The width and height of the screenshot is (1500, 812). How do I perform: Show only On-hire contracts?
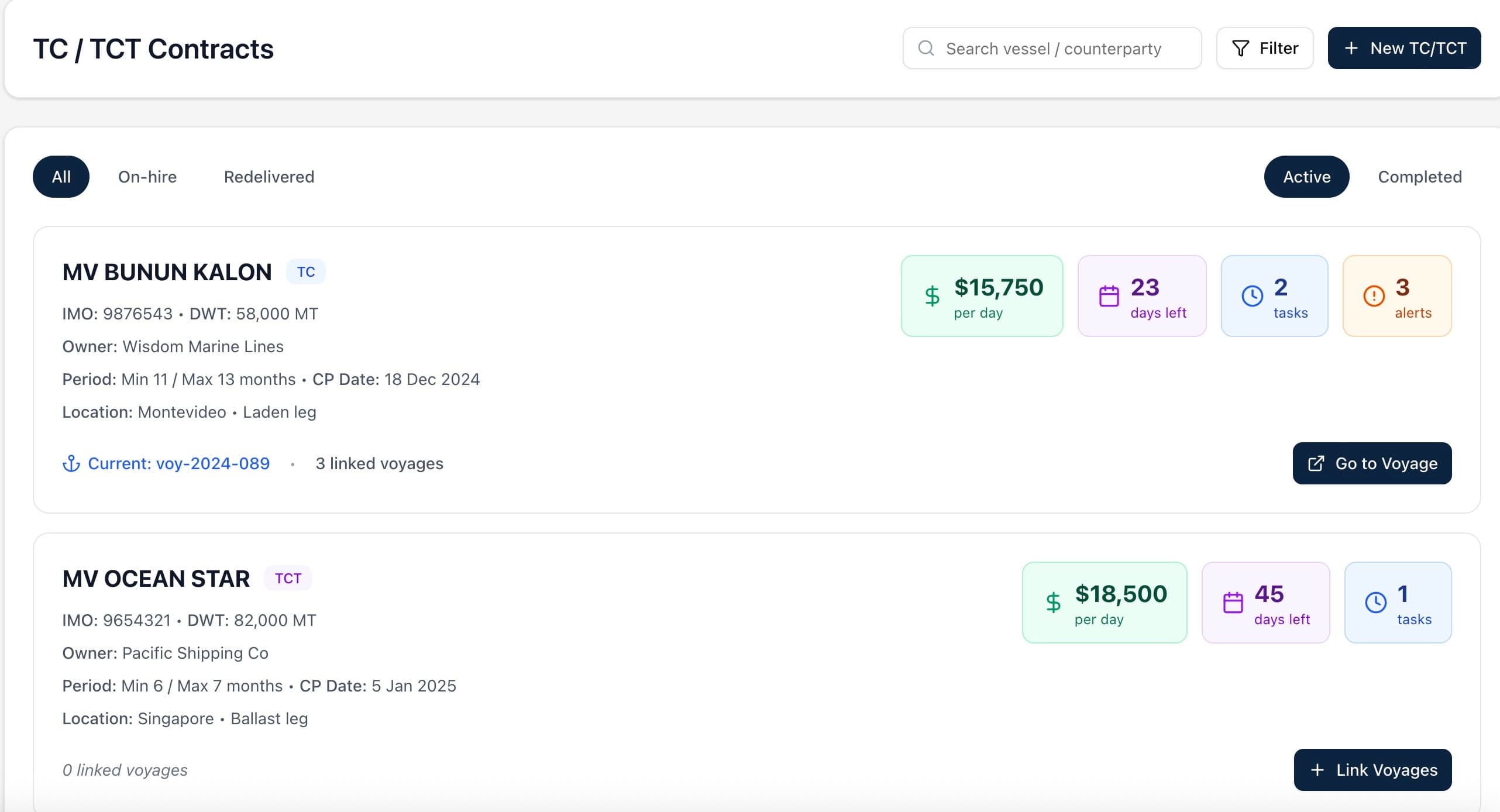[147, 177]
